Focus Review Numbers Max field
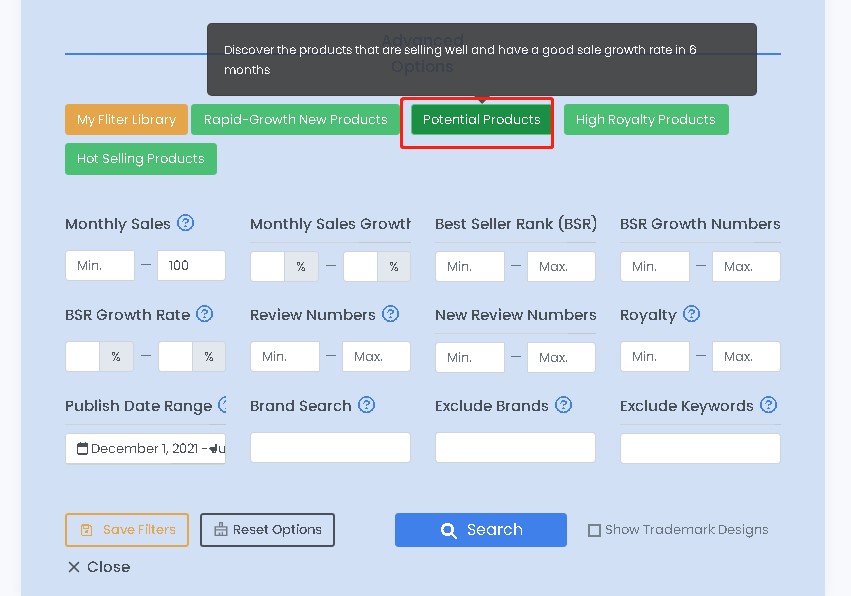 pos(376,357)
